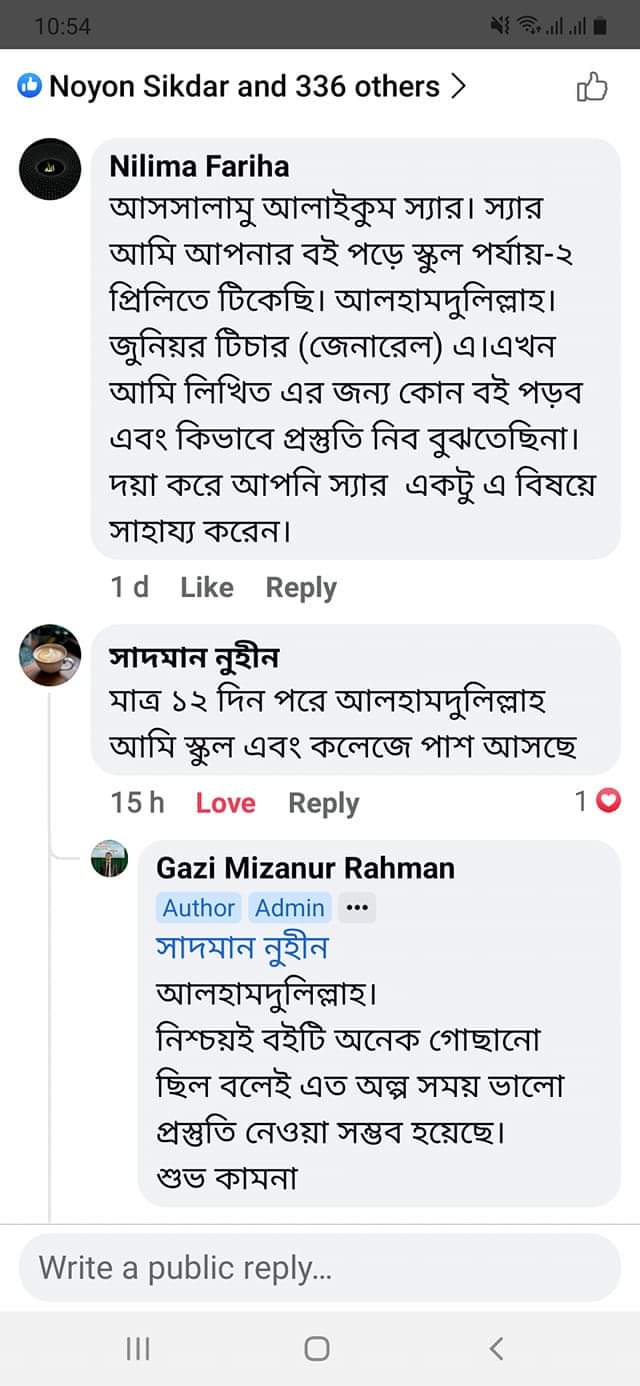Toggle Love reaction on সাদমান নুহীন's comment
This screenshot has width=640, height=1386.
pos(225,802)
